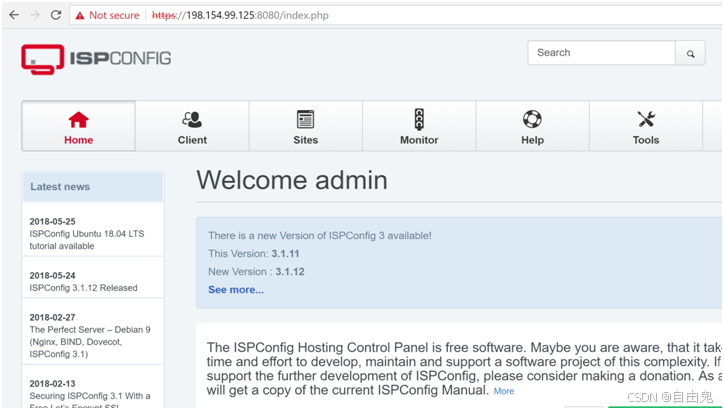The height and width of the screenshot is (410, 724).
Task: Open the Home tab label
Action: tap(78, 140)
